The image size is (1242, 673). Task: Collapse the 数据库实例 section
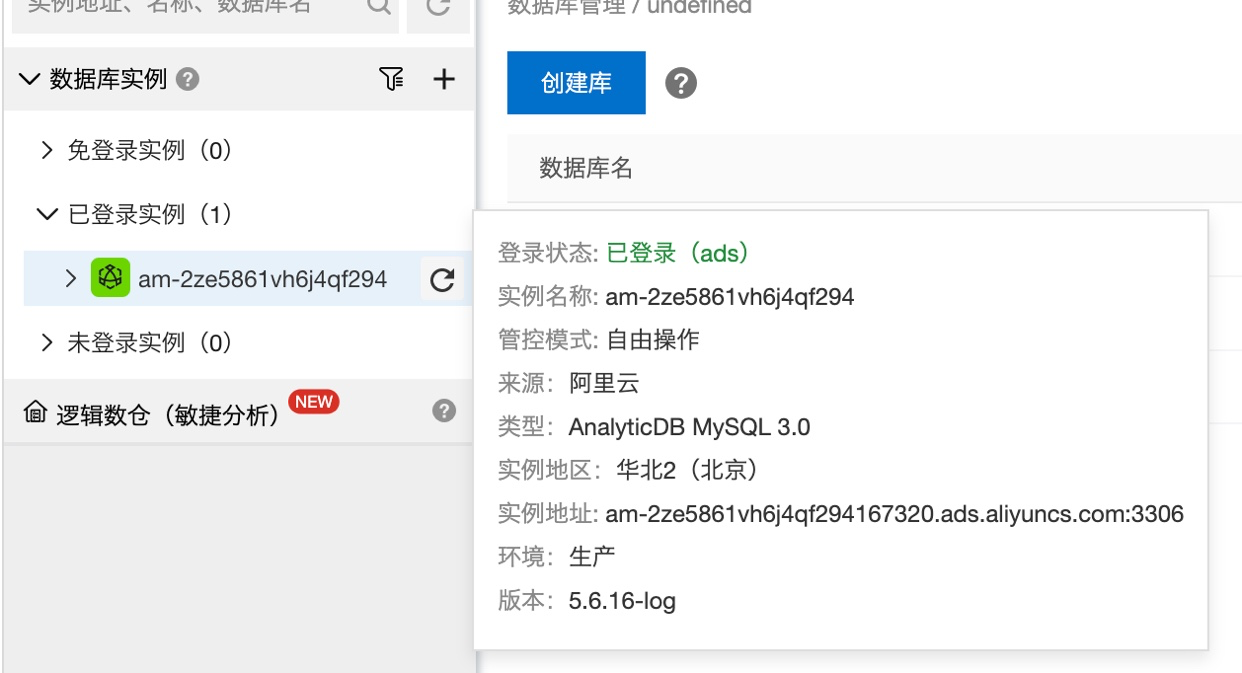[x=29, y=79]
